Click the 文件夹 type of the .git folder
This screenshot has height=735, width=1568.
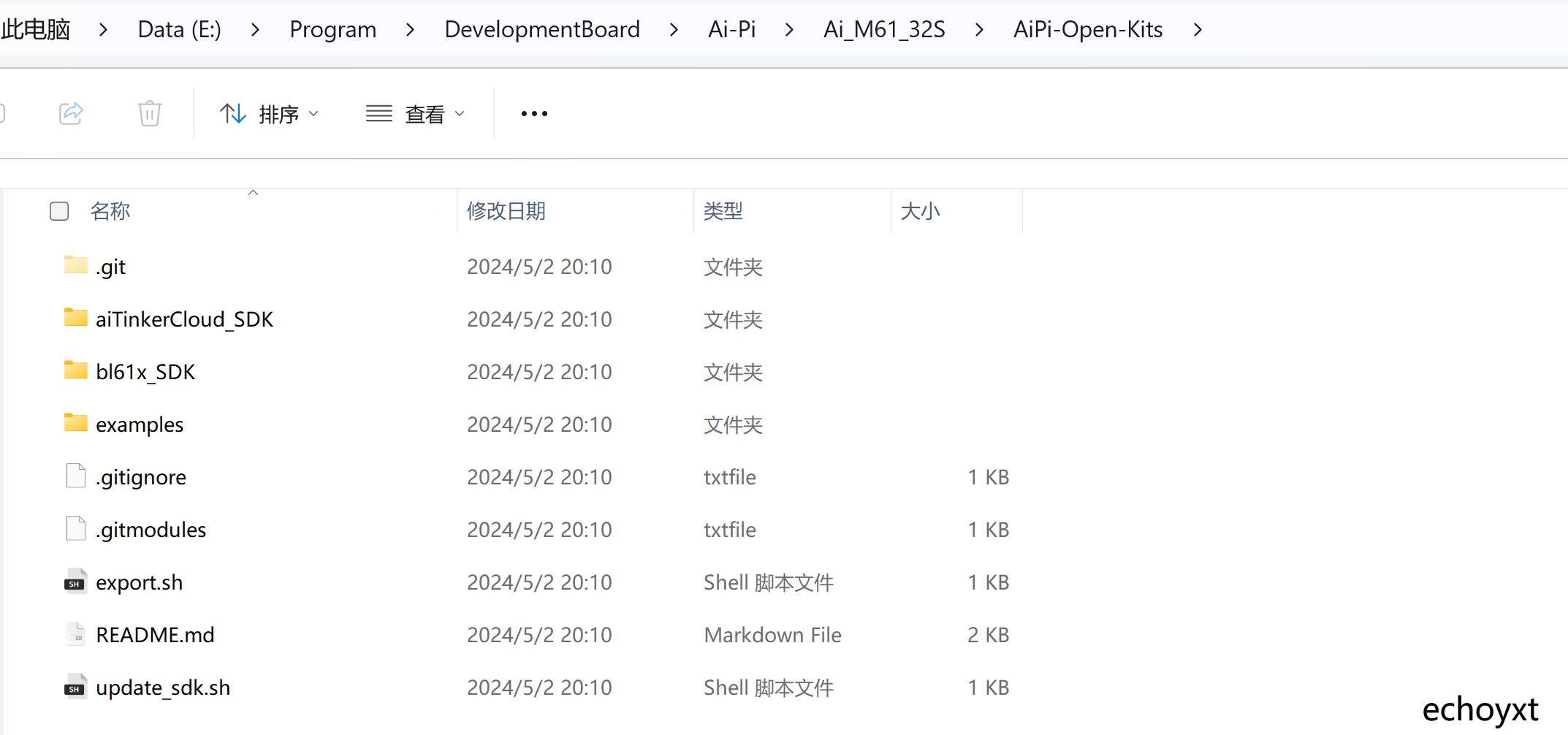733,267
